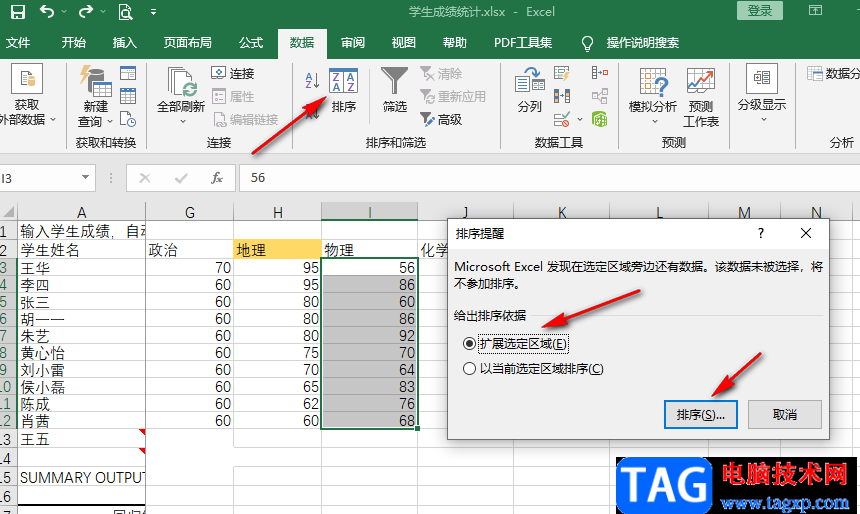Screen dimensions: 860x514
Task: Open the Get External Data (获取外部数据) menu
Action: click(27, 95)
